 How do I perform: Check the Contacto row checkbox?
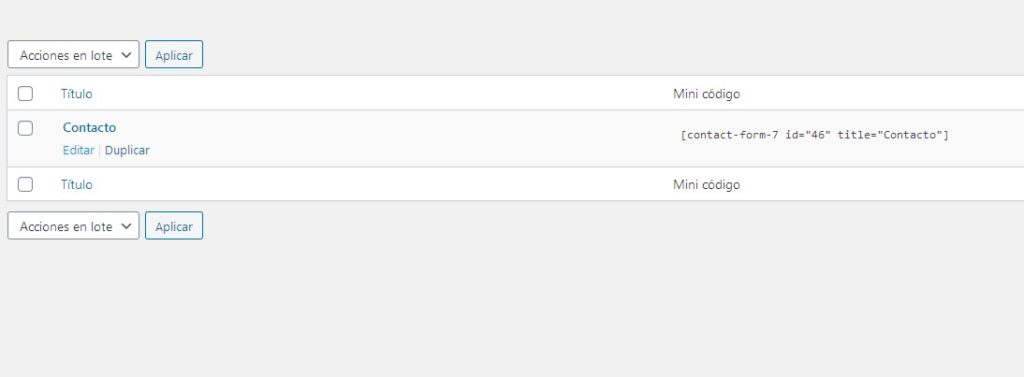click(25, 128)
